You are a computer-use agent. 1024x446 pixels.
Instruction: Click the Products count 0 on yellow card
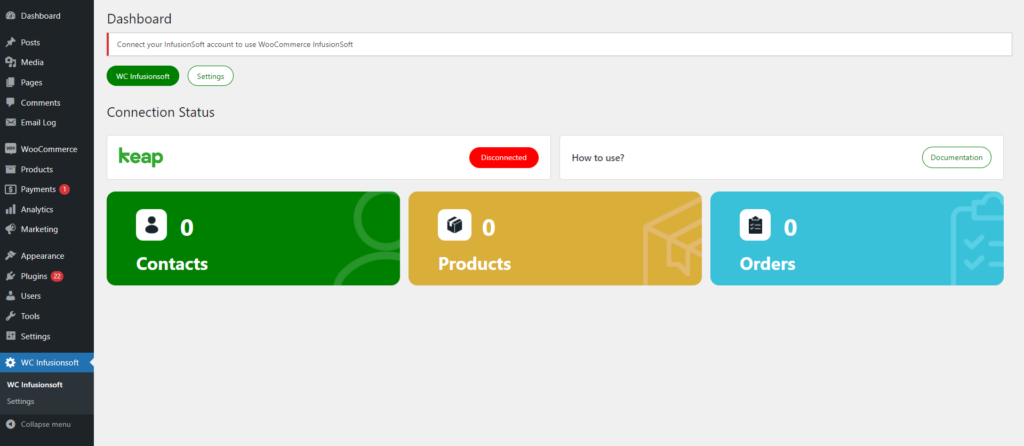coord(488,227)
